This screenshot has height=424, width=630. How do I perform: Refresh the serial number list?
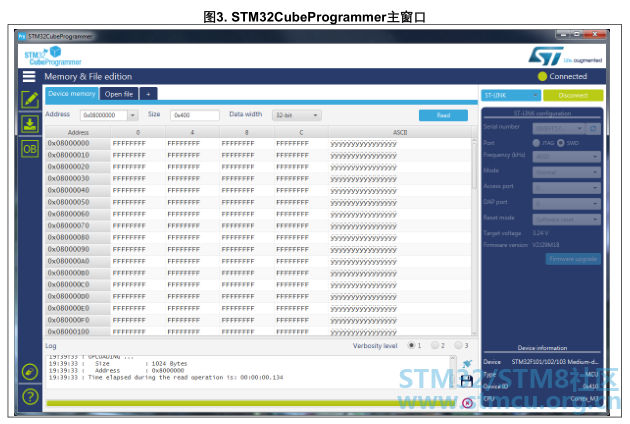click(x=593, y=129)
